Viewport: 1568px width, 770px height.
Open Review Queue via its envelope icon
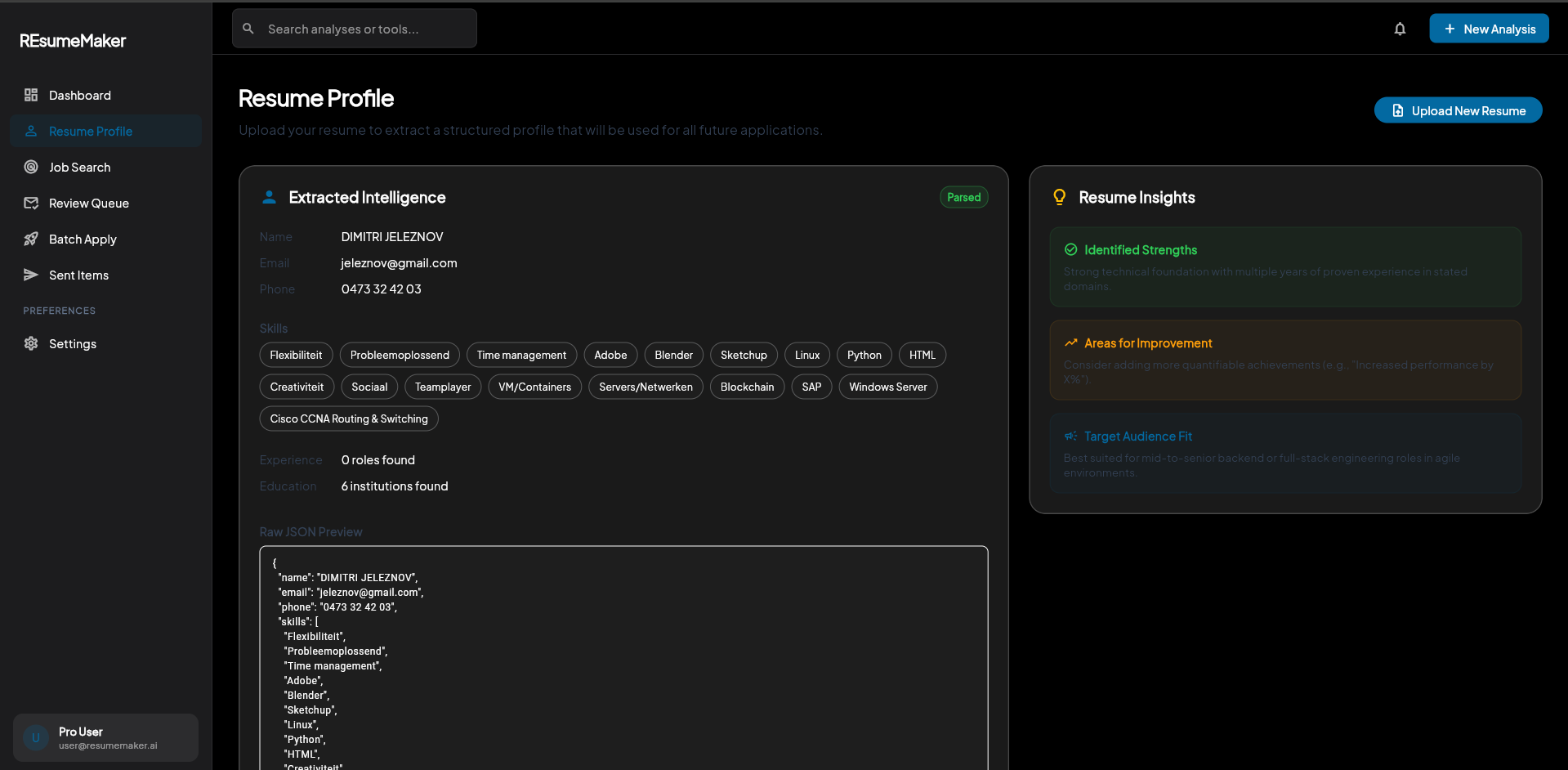31,203
